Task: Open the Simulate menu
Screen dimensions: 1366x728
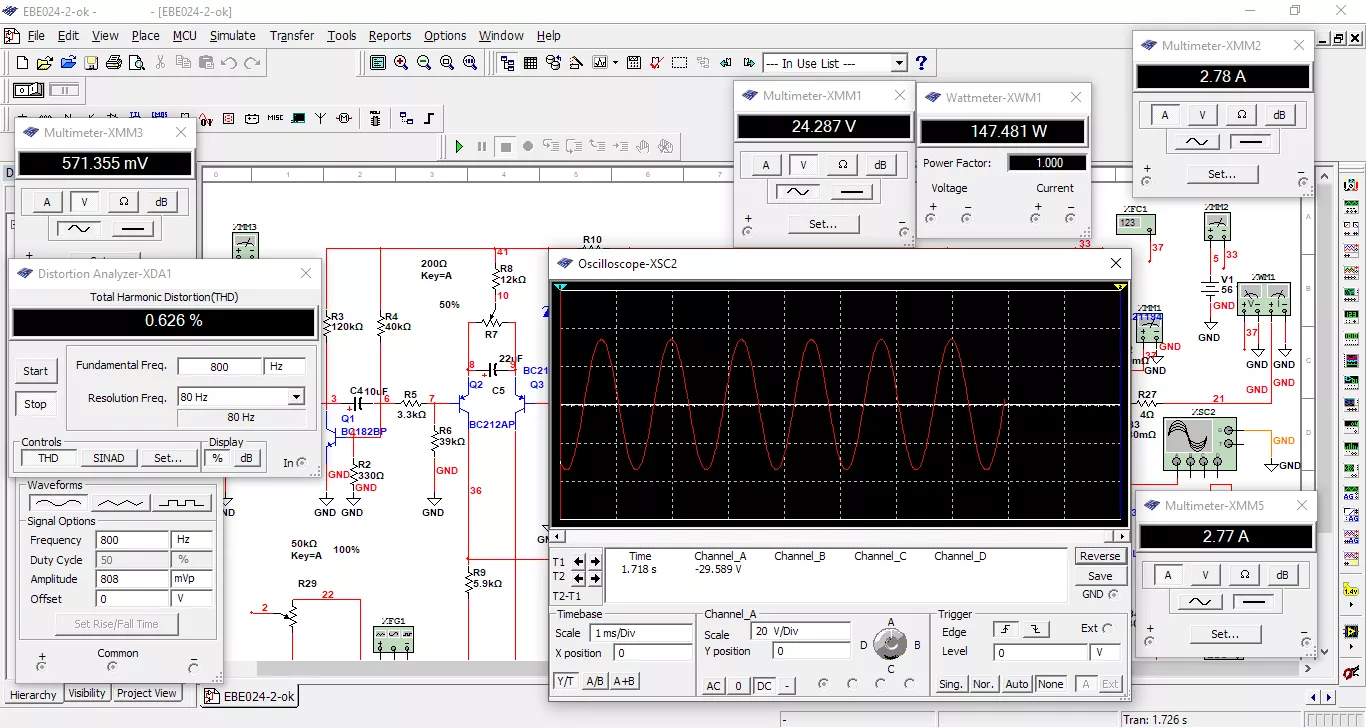Action: click(232, 35)
